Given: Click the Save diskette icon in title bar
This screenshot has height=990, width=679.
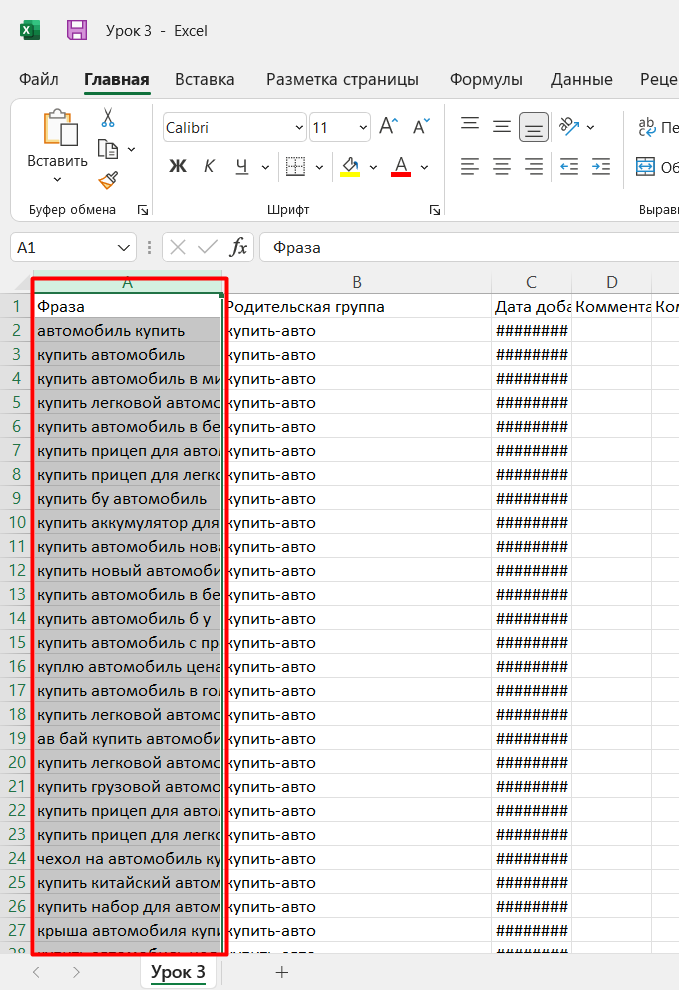Looking at the screenshot, I should (77, 30).
